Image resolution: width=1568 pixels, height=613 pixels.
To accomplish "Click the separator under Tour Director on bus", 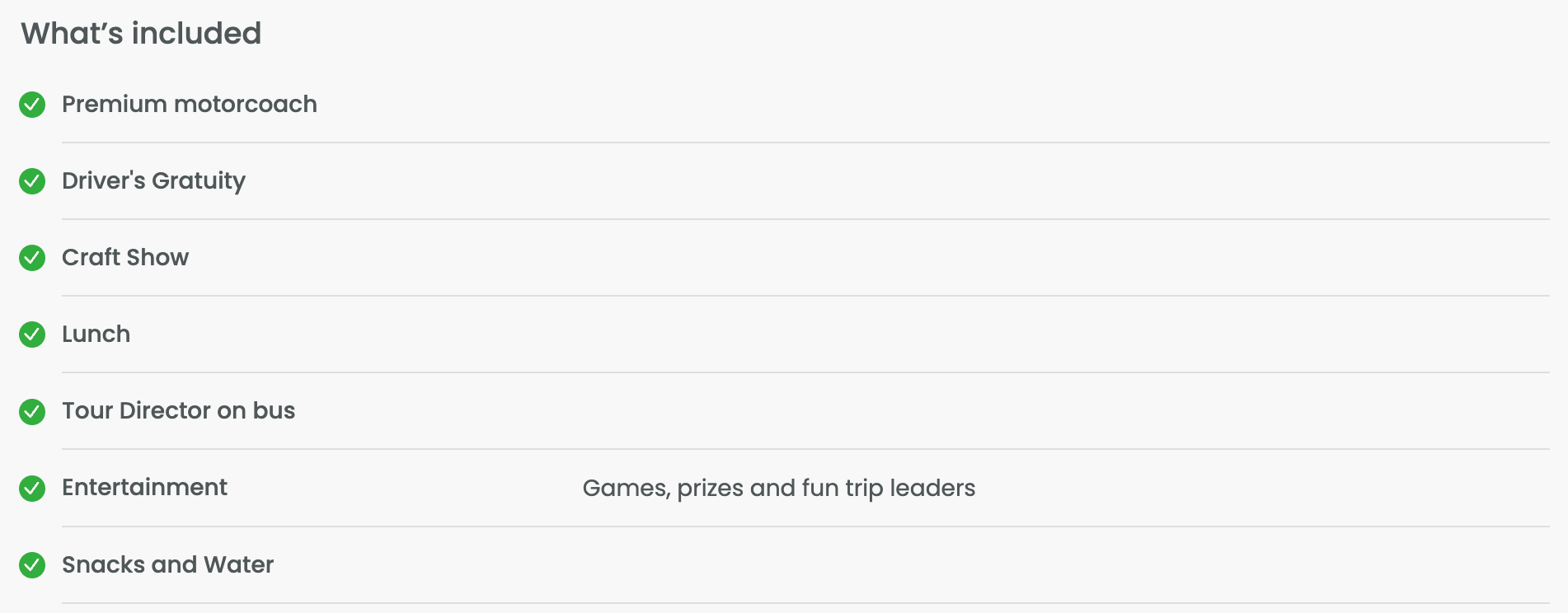I will (x=805, y=449).
